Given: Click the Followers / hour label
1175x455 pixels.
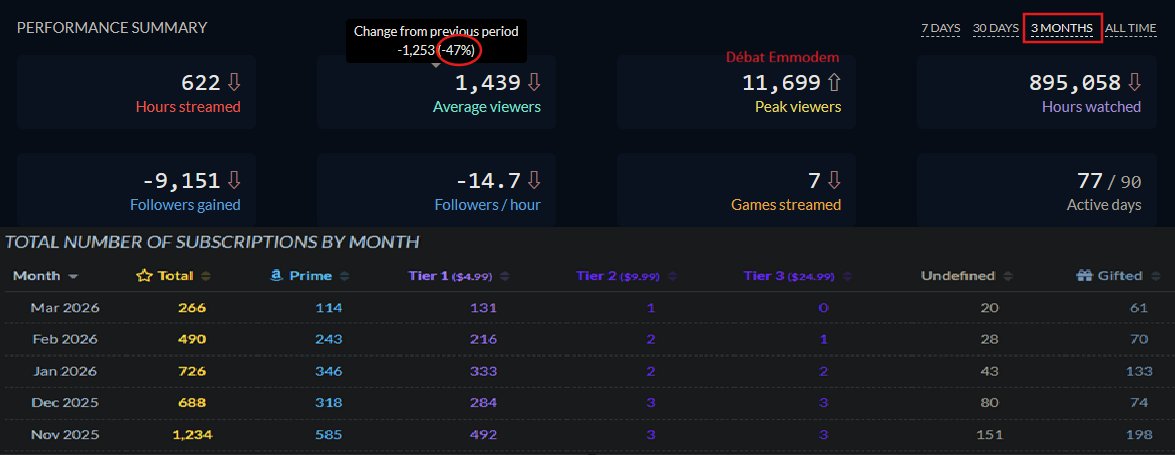Looking at the screenshot, I should pyautogui.click(x=488, y=205).
